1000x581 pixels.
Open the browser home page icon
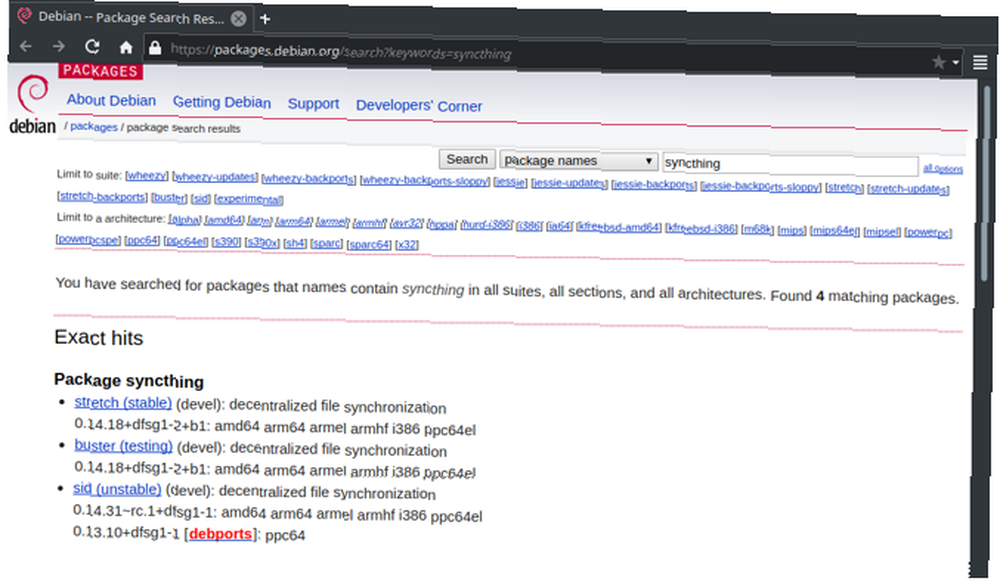pyautogui.click(x=126, y=47)
